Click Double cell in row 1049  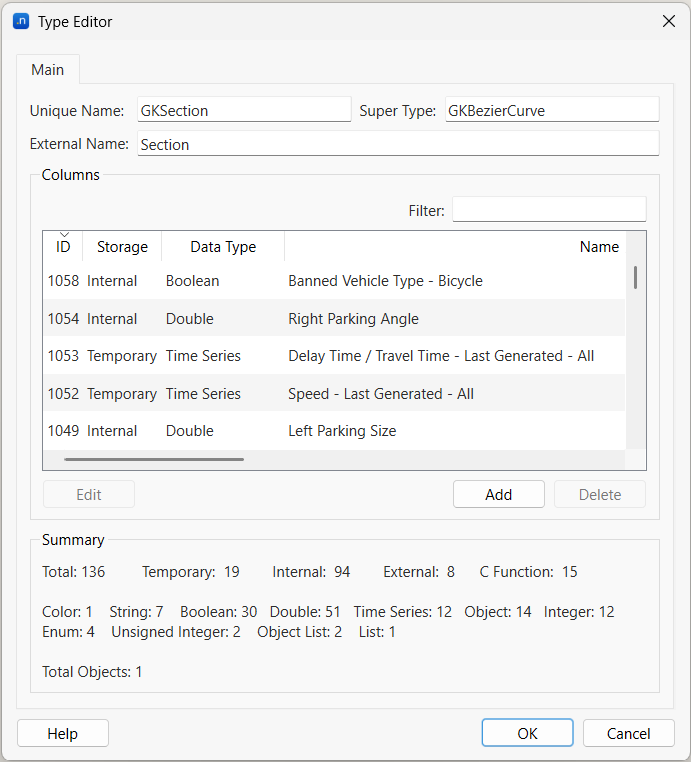pos(190,431)
